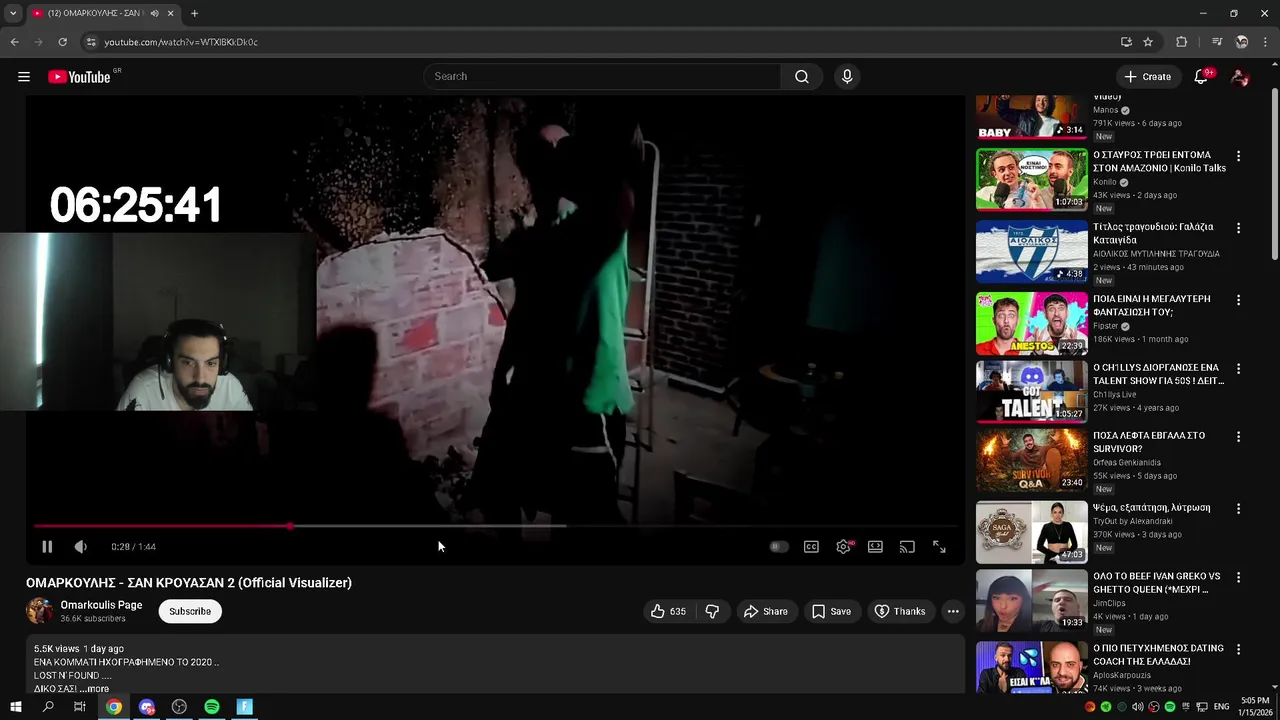
Task: Open options for Ο ΣΤΑΥΡΟΣ ΤΡΩΕΙ ΕΝΤΟΜΑ video
Action: pyautogui.click(x=1238, y=156)
